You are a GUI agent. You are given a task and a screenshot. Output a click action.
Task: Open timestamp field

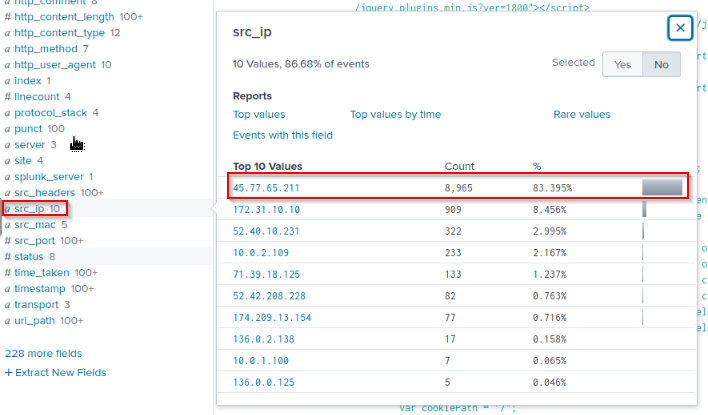point(40,289)
